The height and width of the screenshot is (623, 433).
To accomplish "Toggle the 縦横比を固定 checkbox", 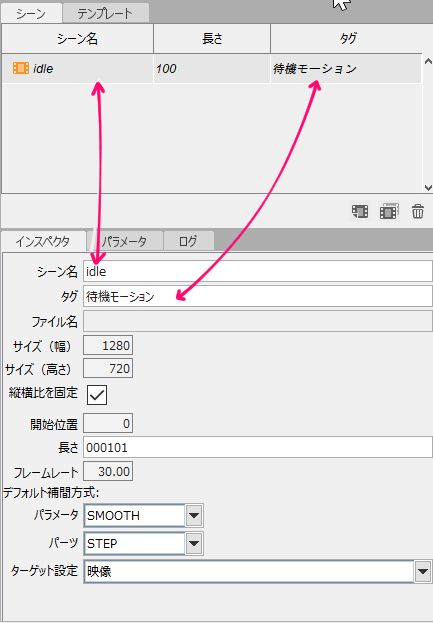I will (97, 395).
